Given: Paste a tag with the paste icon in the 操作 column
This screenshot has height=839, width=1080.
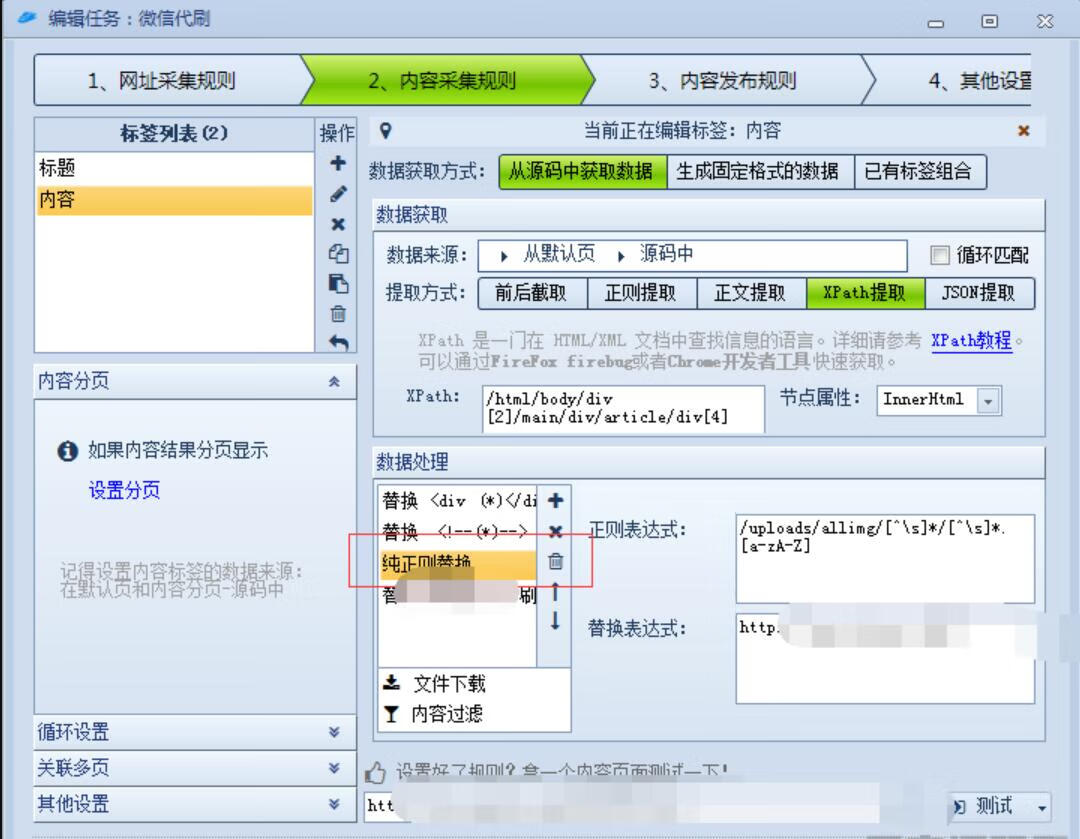Looking at the screenshot, I should pos(338,284).
